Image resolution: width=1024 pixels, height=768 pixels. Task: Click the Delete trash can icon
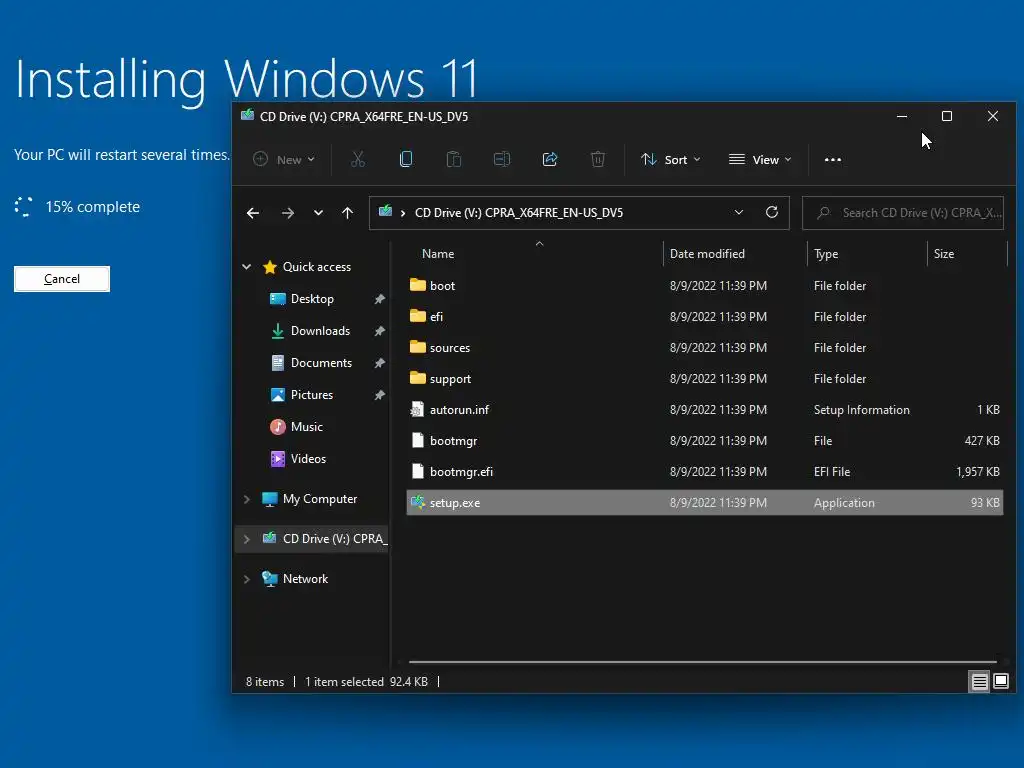(598, 159)
